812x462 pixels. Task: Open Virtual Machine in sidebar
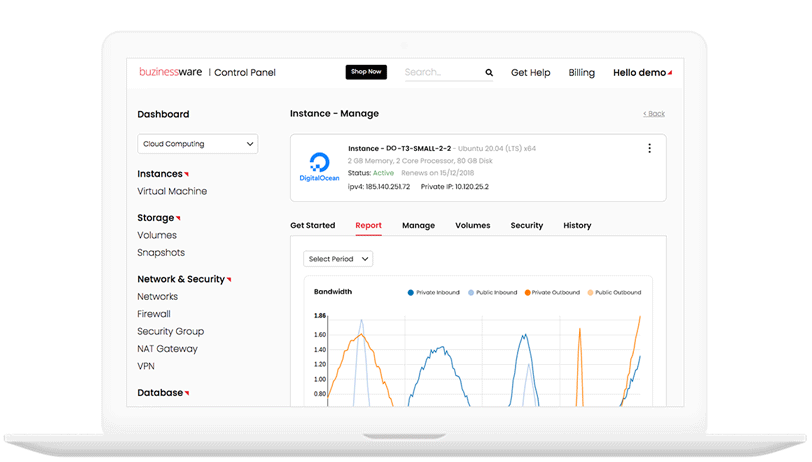(x=172, y=191)
